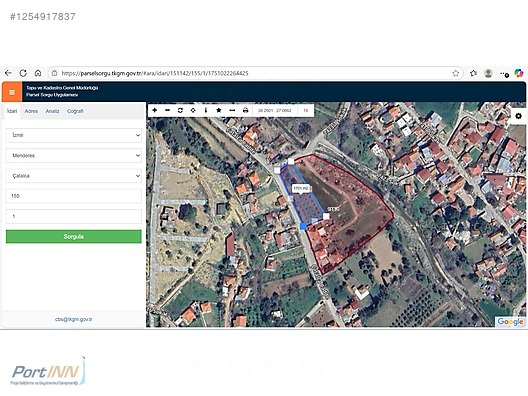Switch to the Analiz tab
This screenshot has width=528, height=396.
[x=52, y=111]
